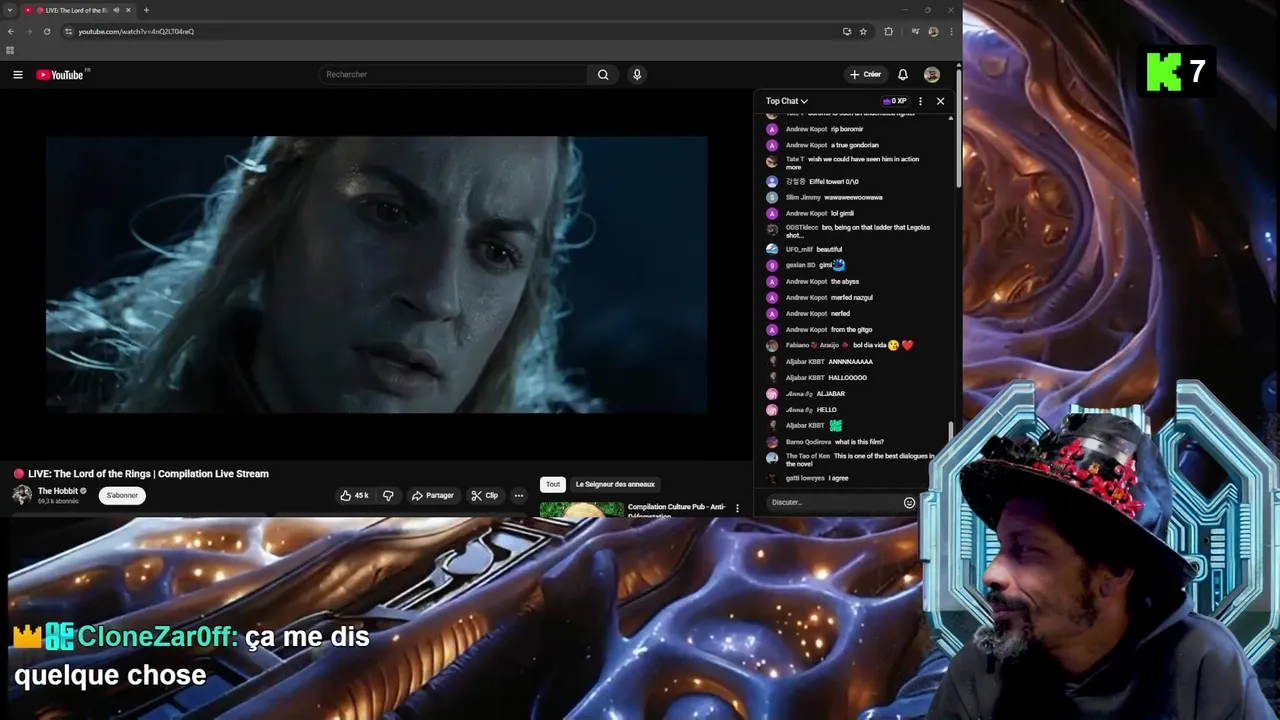Open a new browser tab
This screenshot has height=720, width=1280.
click(146, 10)
